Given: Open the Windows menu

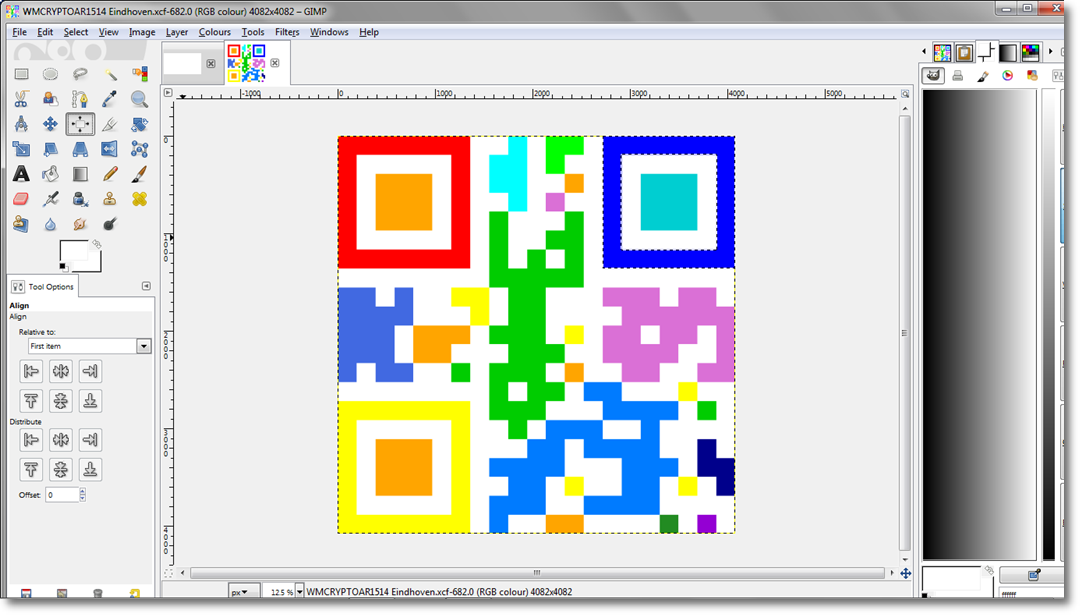Looking at the screenshot, I should click(329, 32).
